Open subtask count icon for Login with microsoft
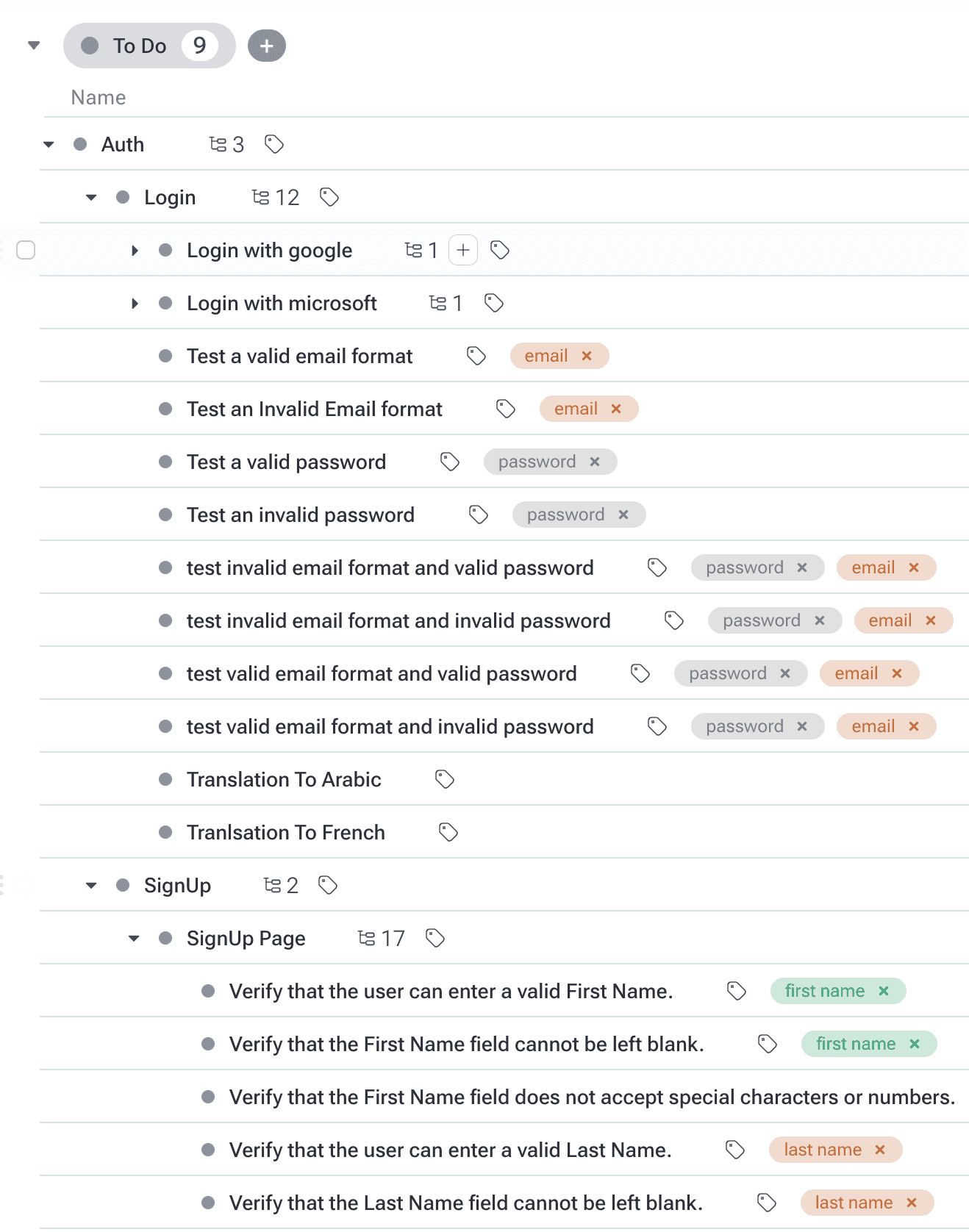The height and width of the screenshot is (1232, 969). click(438, 303)
